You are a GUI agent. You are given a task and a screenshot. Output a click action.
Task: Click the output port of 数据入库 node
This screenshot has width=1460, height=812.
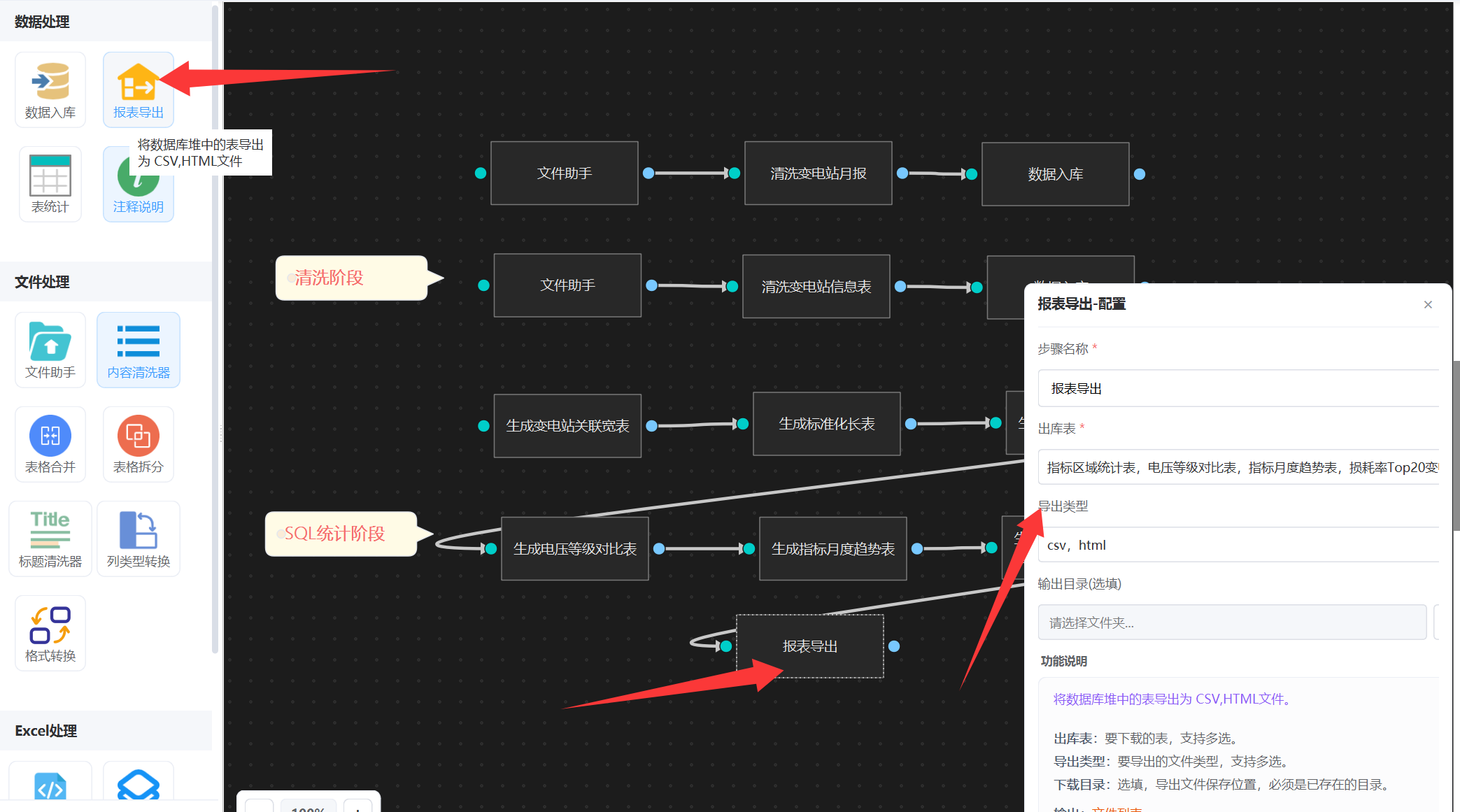[1140, 174]
